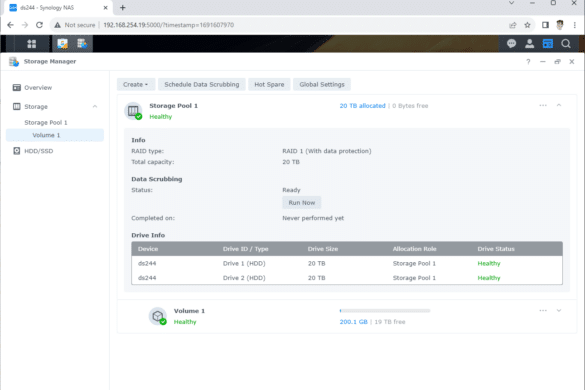This screenshot has height=390, width=585.
Task: Click Never performed yet text
Action: point(313,218)
